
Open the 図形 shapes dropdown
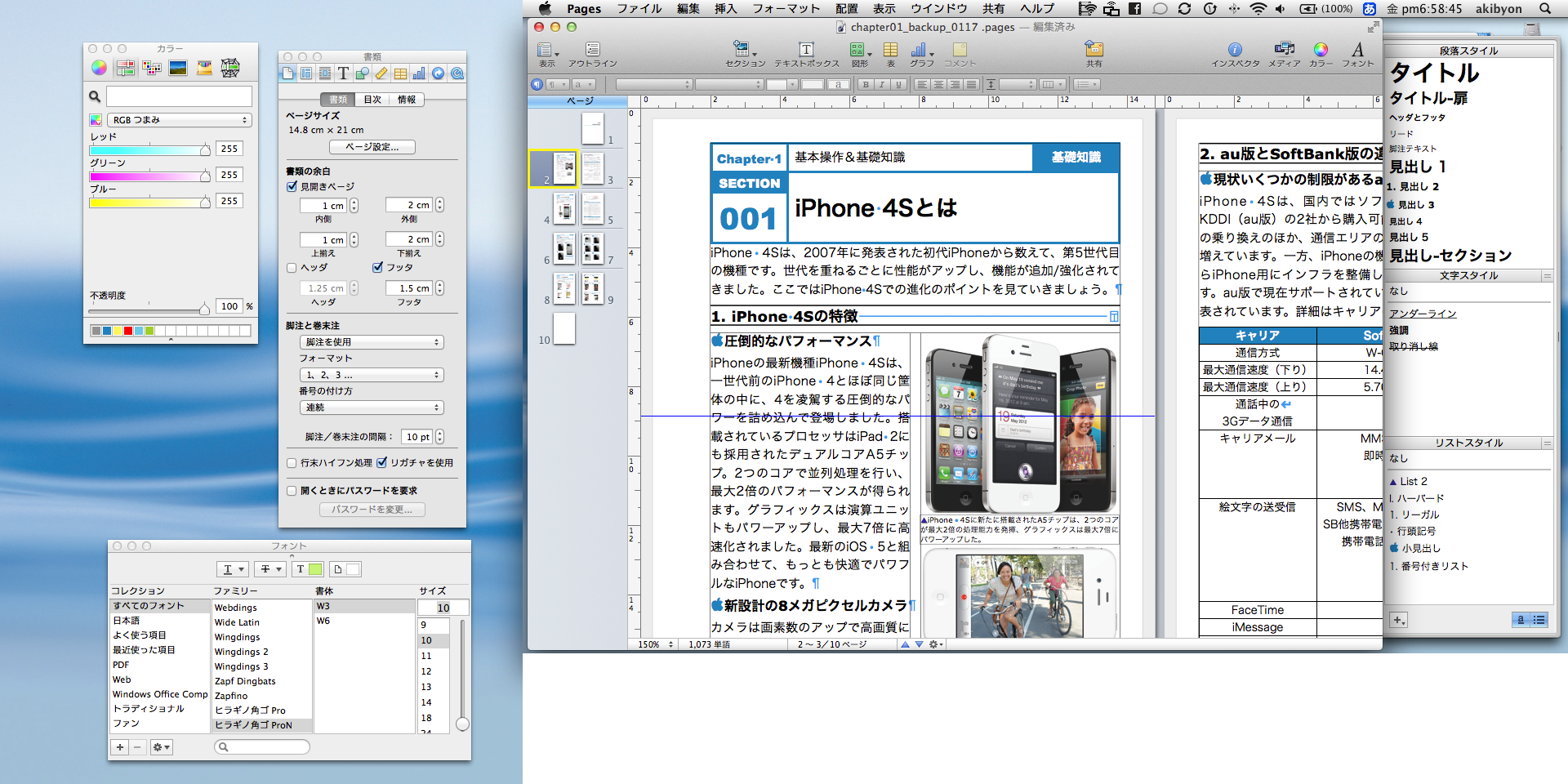tap(860, 55)
